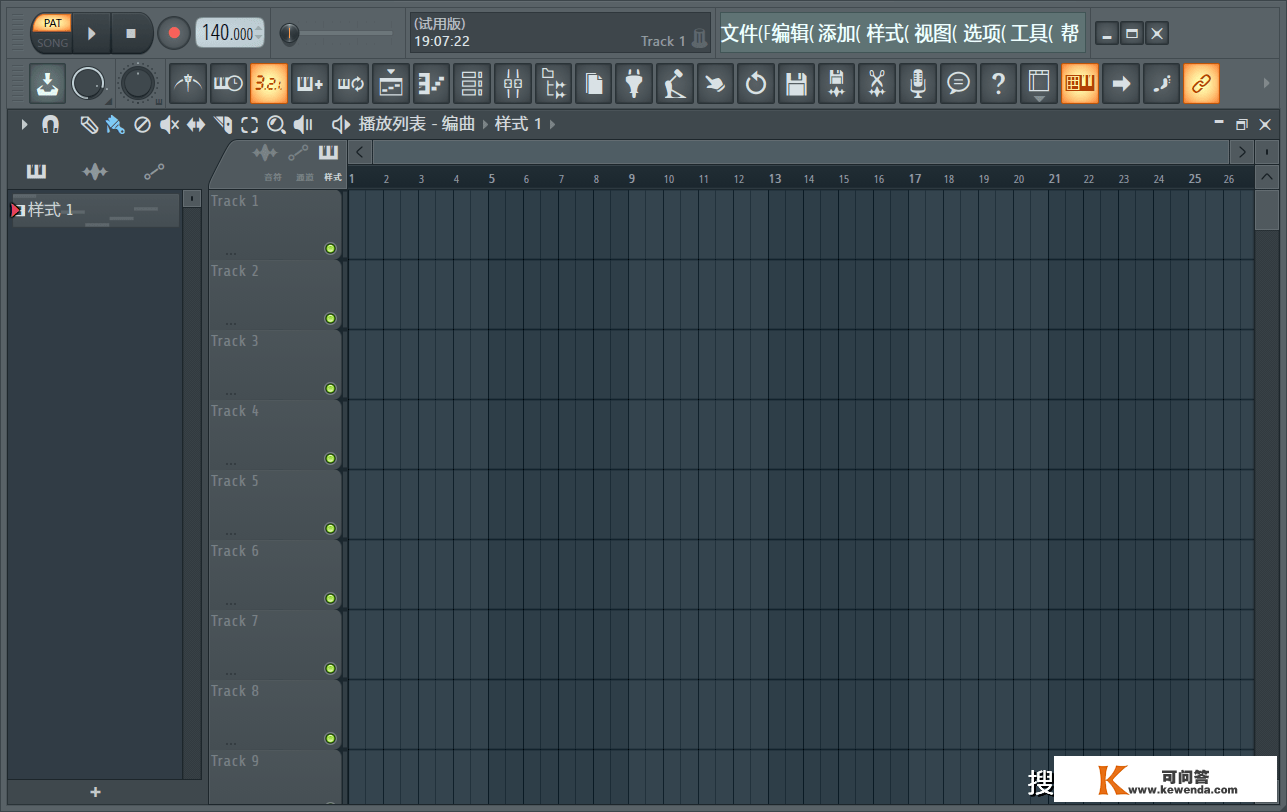Add new pattern with plus button
Viewport: 1287px width, 812px height.
[96, 792]
